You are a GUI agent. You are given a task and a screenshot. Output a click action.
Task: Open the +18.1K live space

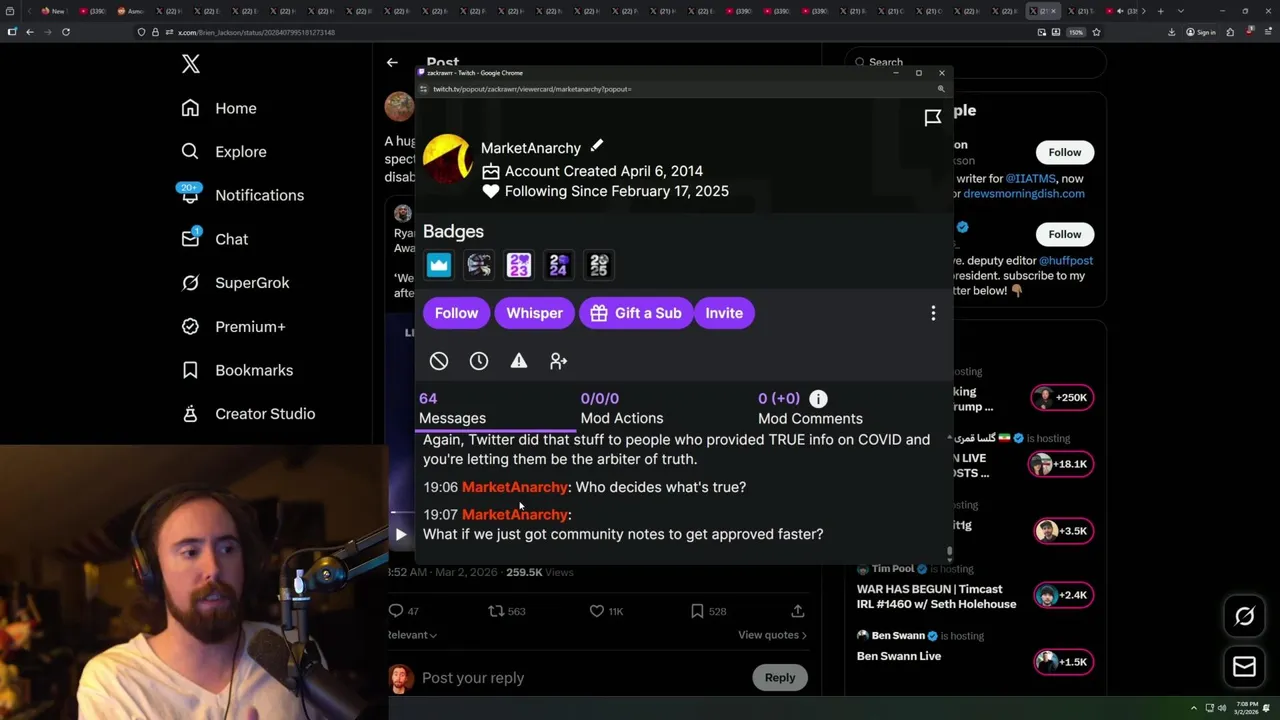click(1062, 464)
